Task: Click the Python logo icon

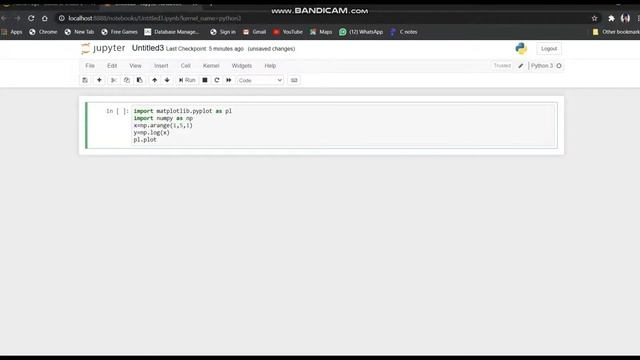Action: click(x=521, y=49)
